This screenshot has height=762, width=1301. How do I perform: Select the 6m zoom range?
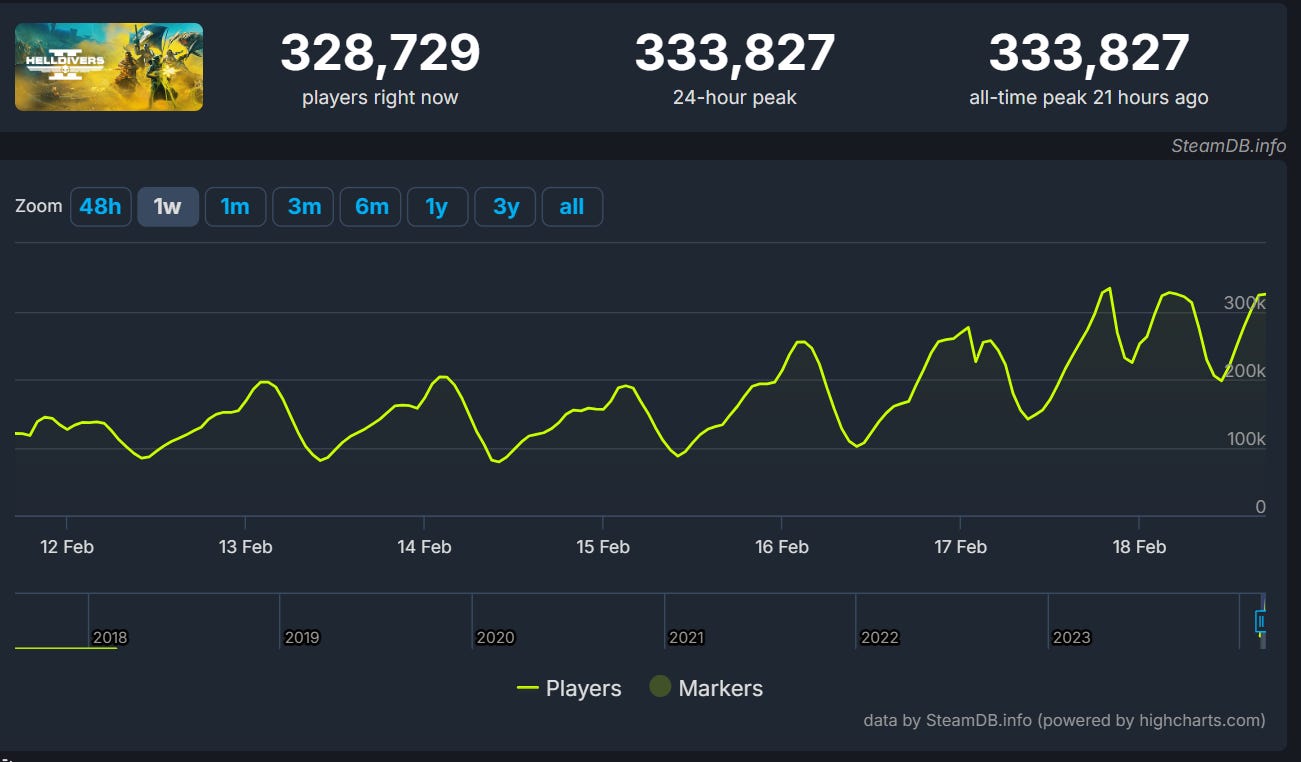370,206
